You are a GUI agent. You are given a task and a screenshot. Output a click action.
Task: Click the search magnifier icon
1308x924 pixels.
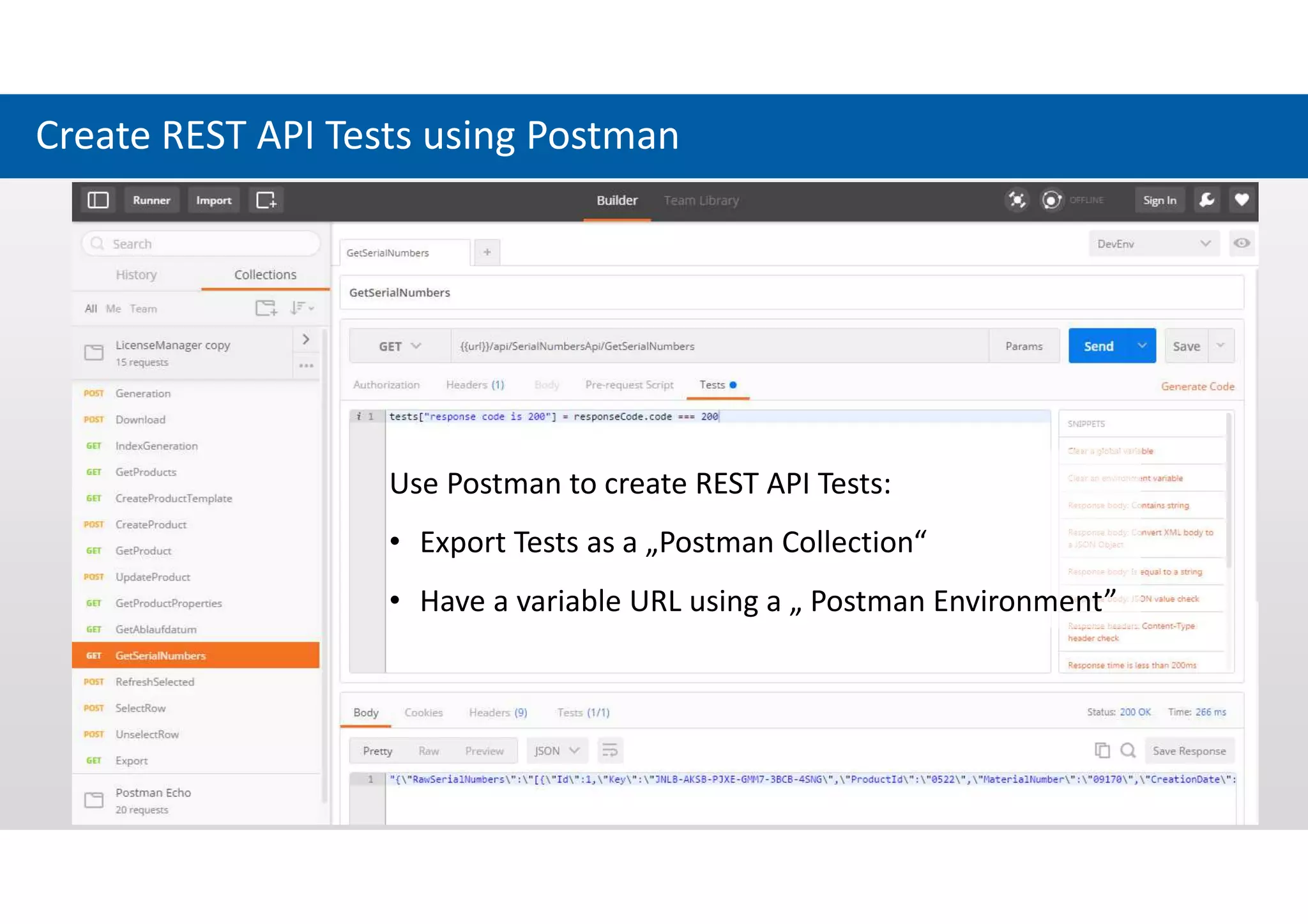click(x=97, y=243)
